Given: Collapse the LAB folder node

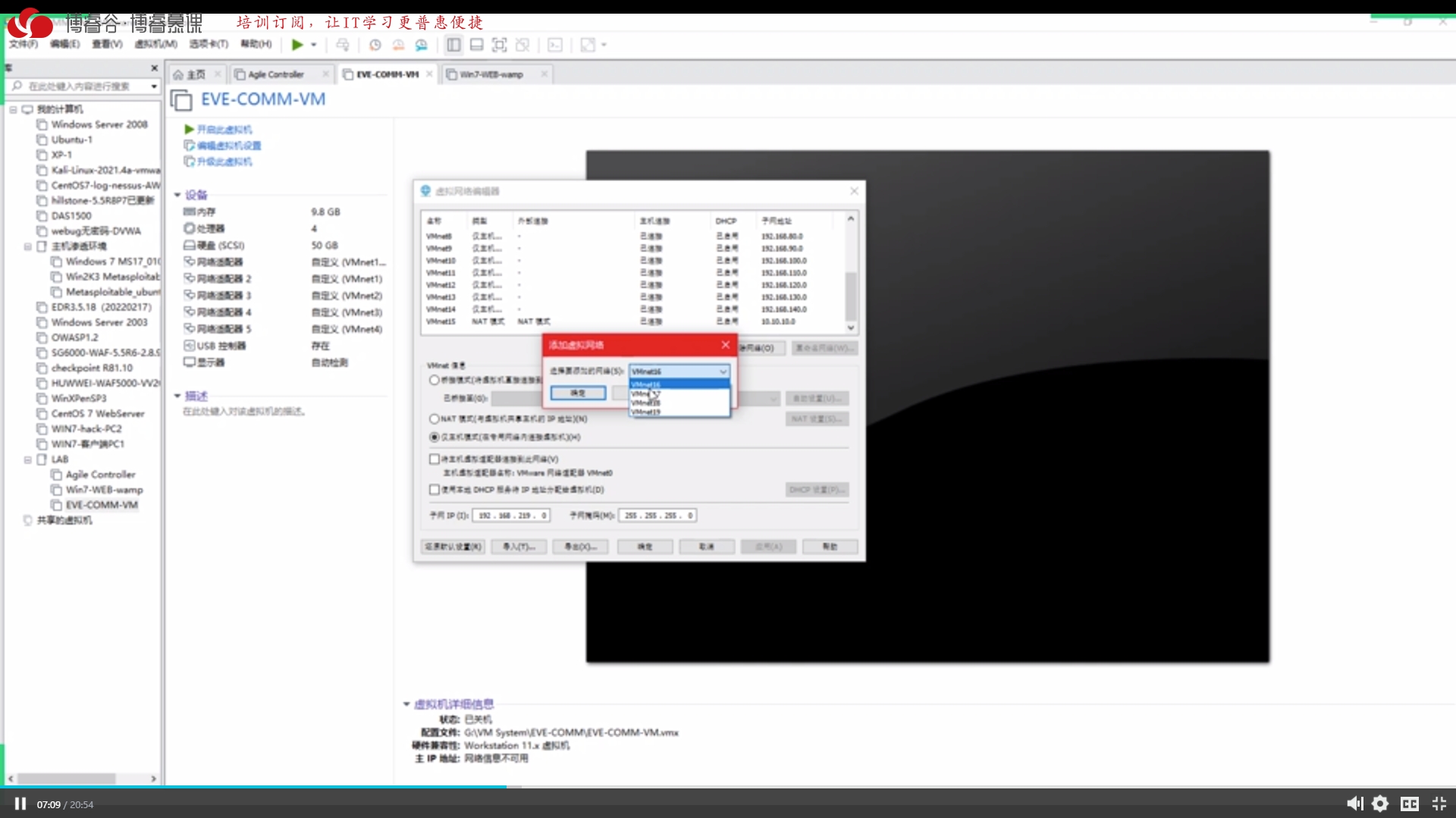Looking at the screenshot, I should 27,459.
